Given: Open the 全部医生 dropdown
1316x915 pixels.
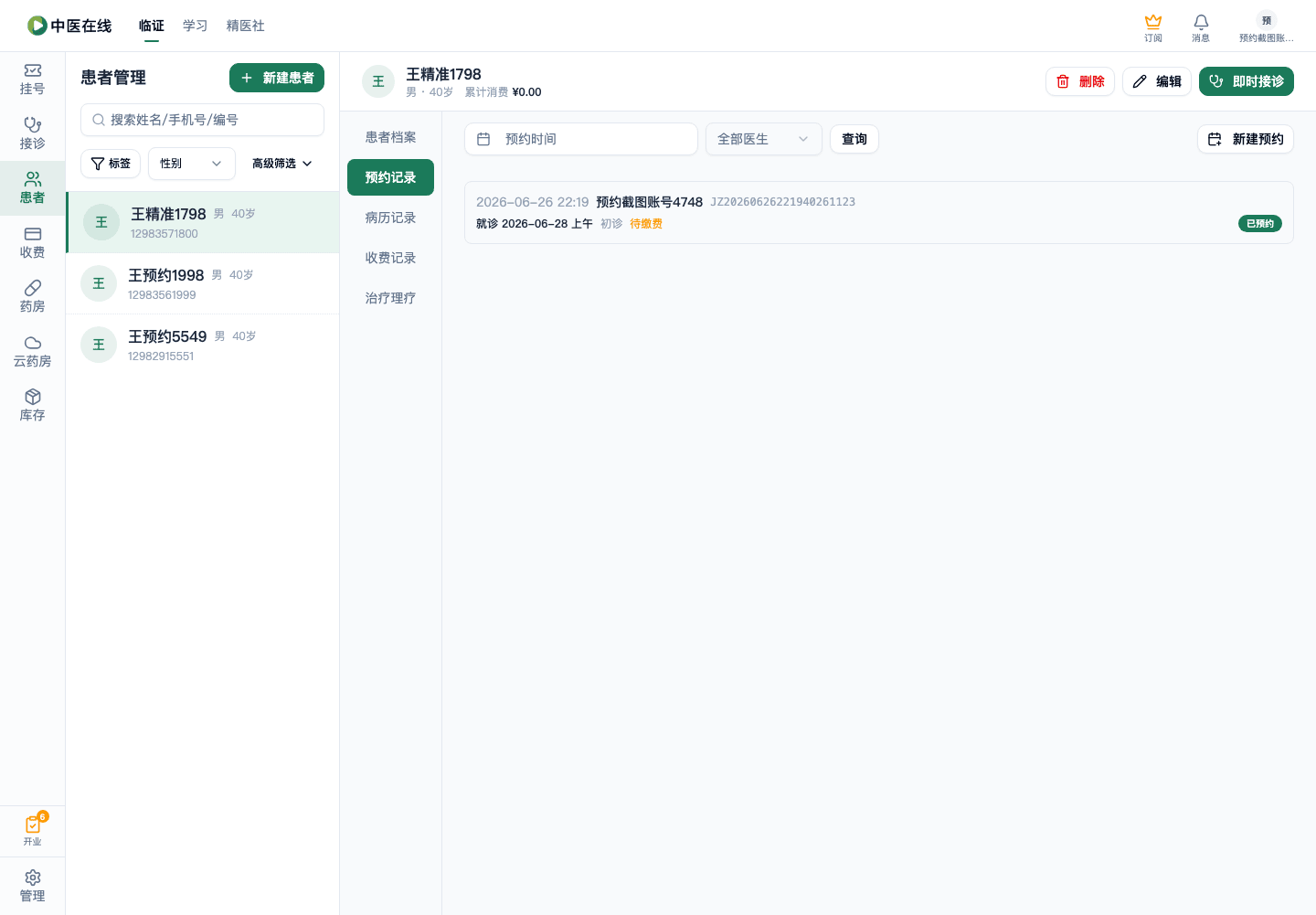Looking at the screenshot, I should point(764,139).
